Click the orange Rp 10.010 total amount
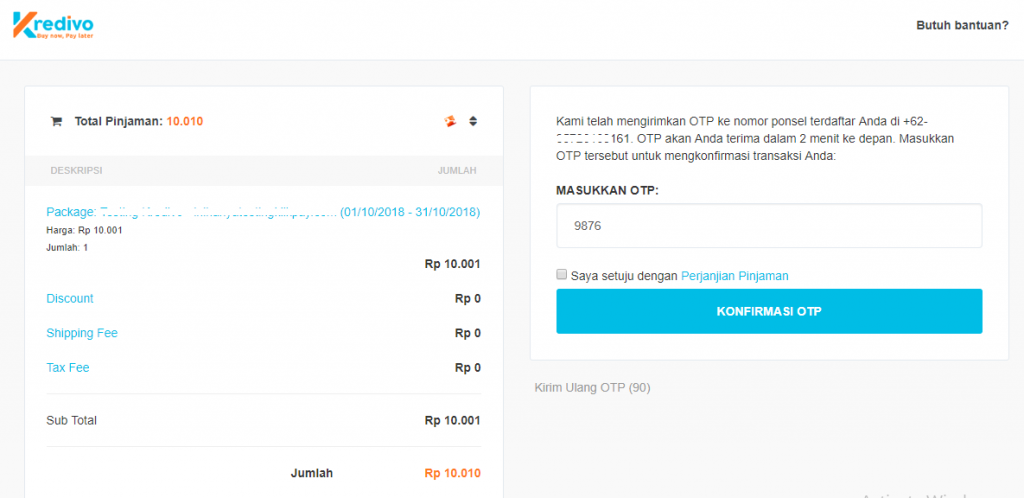 click(x=452, y=473)
